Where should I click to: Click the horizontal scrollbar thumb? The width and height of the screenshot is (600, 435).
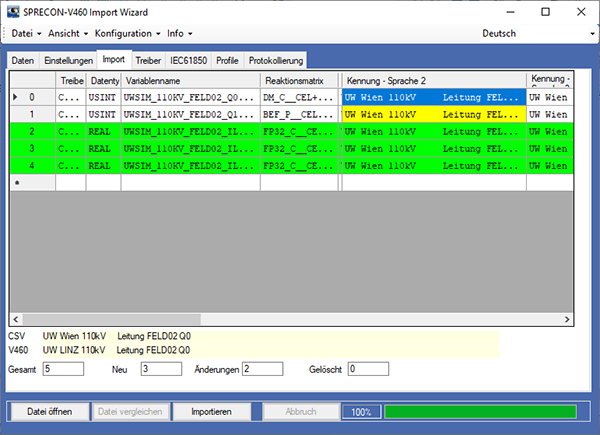(x=111, y=319)
